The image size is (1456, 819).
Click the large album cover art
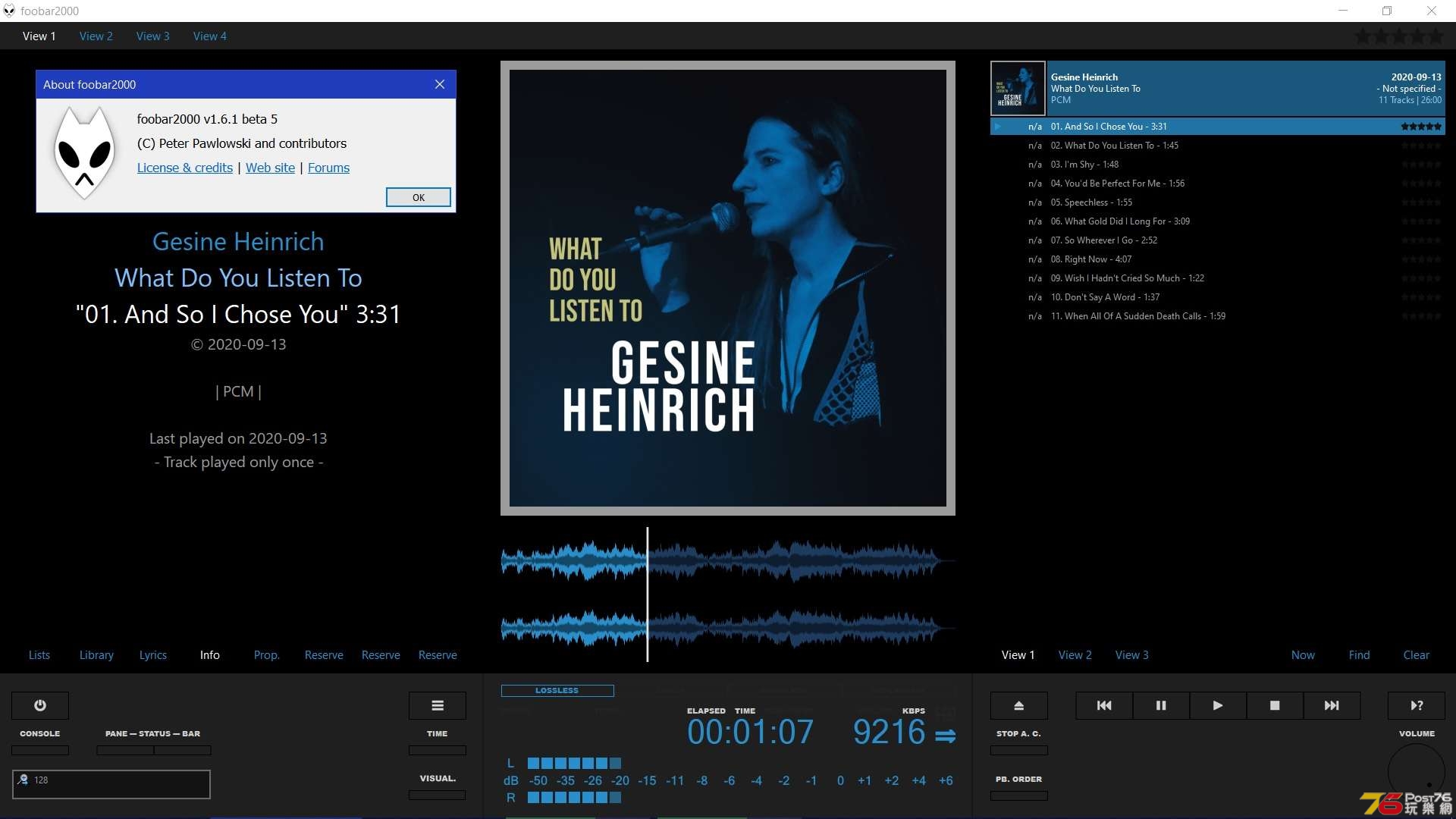[728, 288]
